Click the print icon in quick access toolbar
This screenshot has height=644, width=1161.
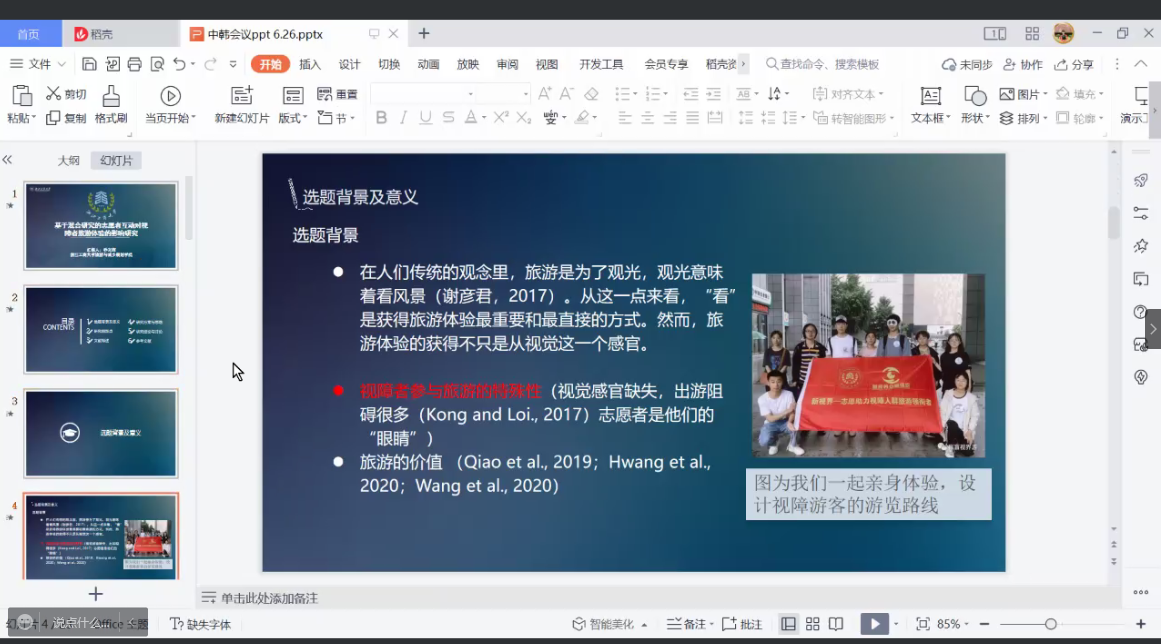tap(134, 64)
